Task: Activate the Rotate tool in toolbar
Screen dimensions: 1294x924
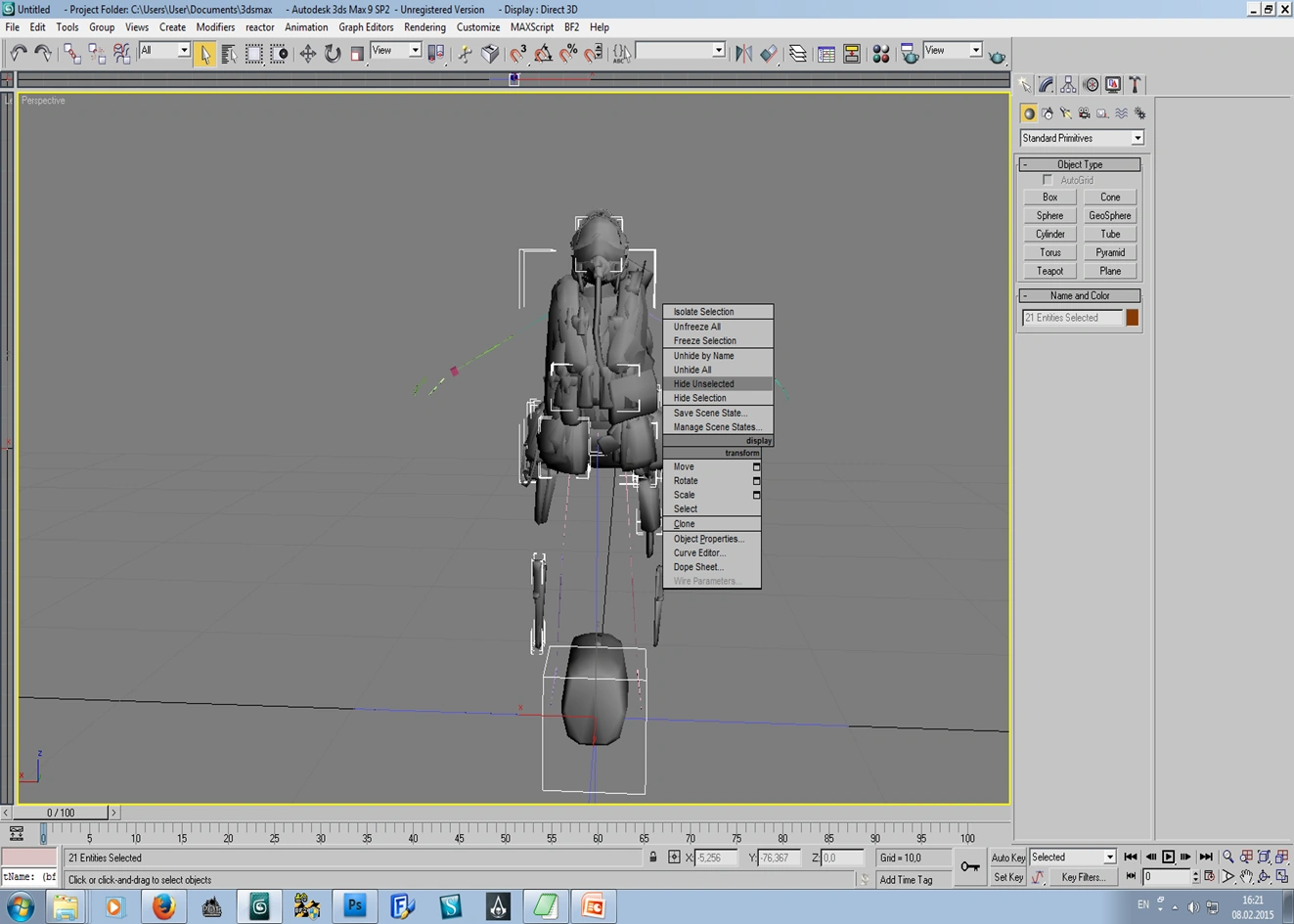Action: 333,54
